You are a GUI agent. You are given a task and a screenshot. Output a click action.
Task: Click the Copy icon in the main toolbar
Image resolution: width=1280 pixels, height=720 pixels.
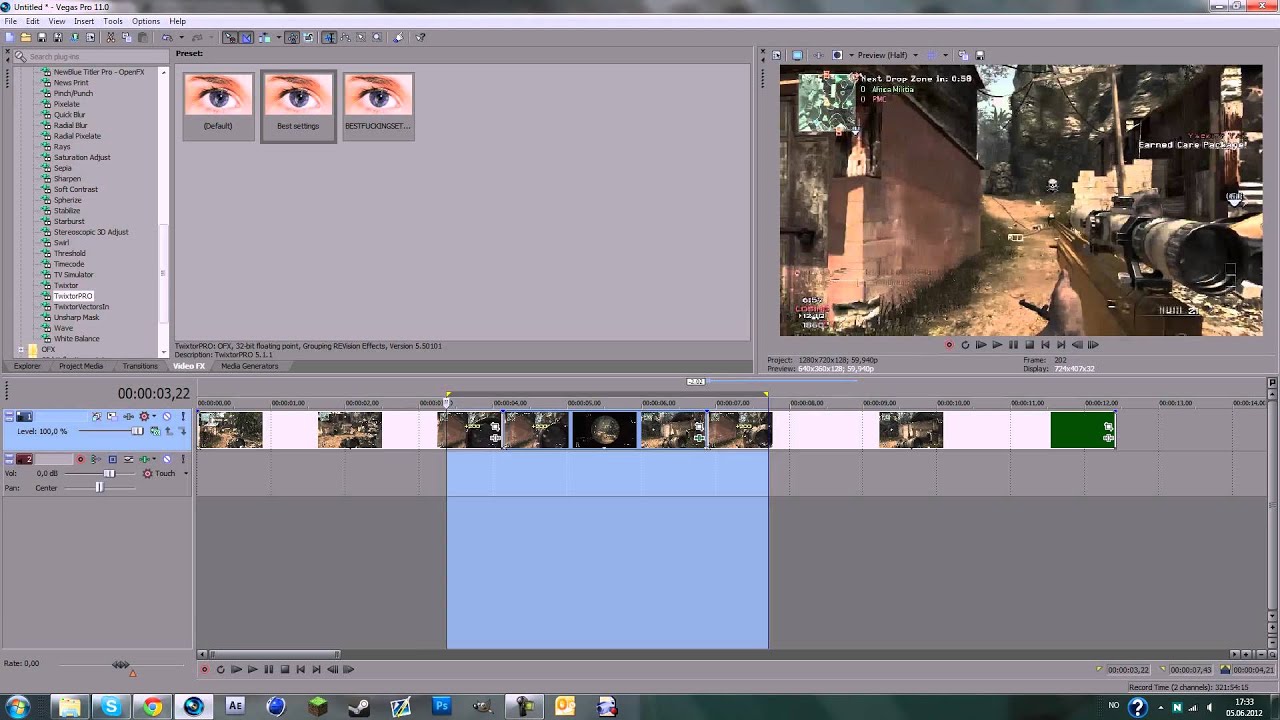[x=126, y=37]
